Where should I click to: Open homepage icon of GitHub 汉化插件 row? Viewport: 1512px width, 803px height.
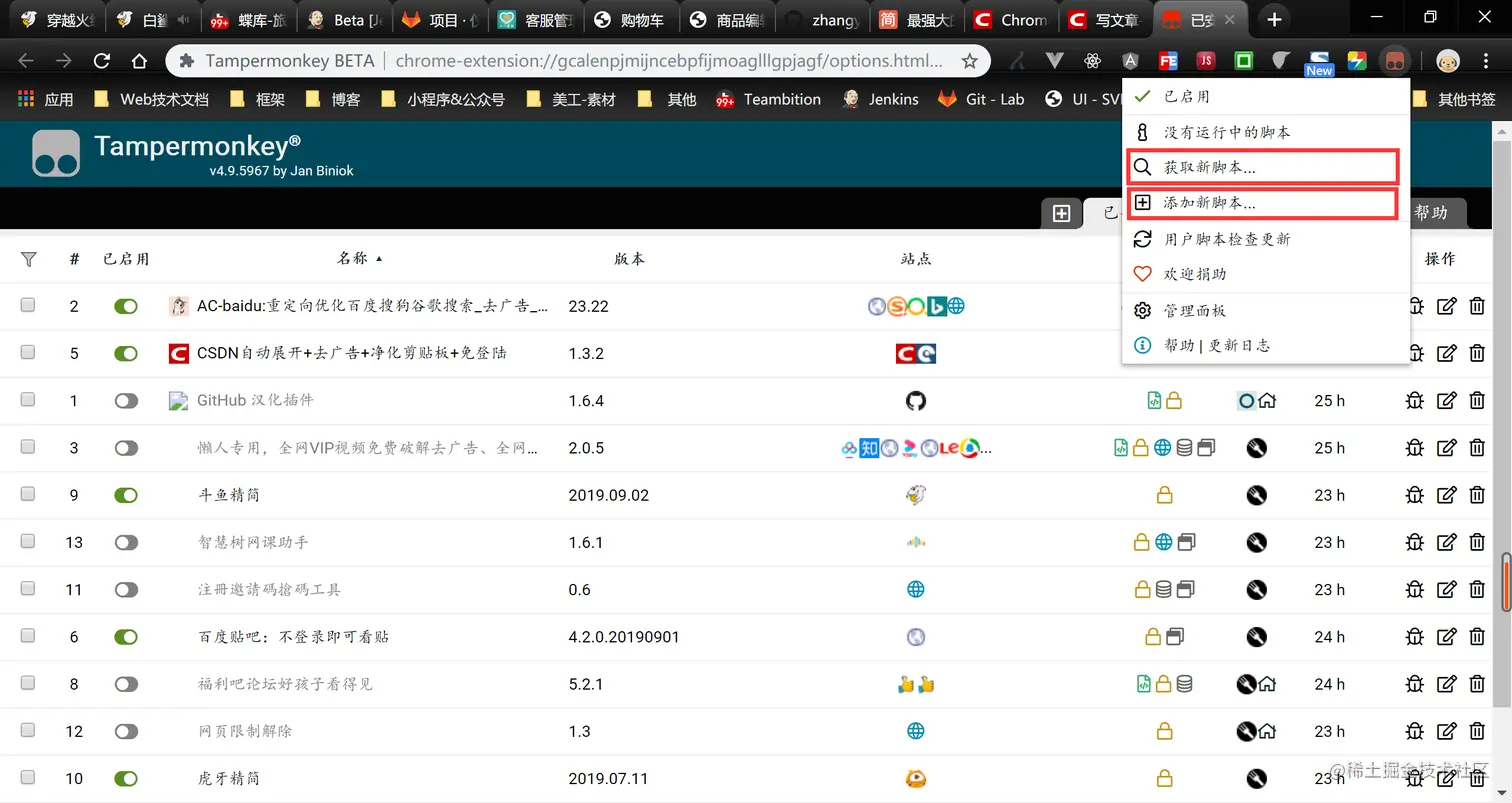[1267, 401]
